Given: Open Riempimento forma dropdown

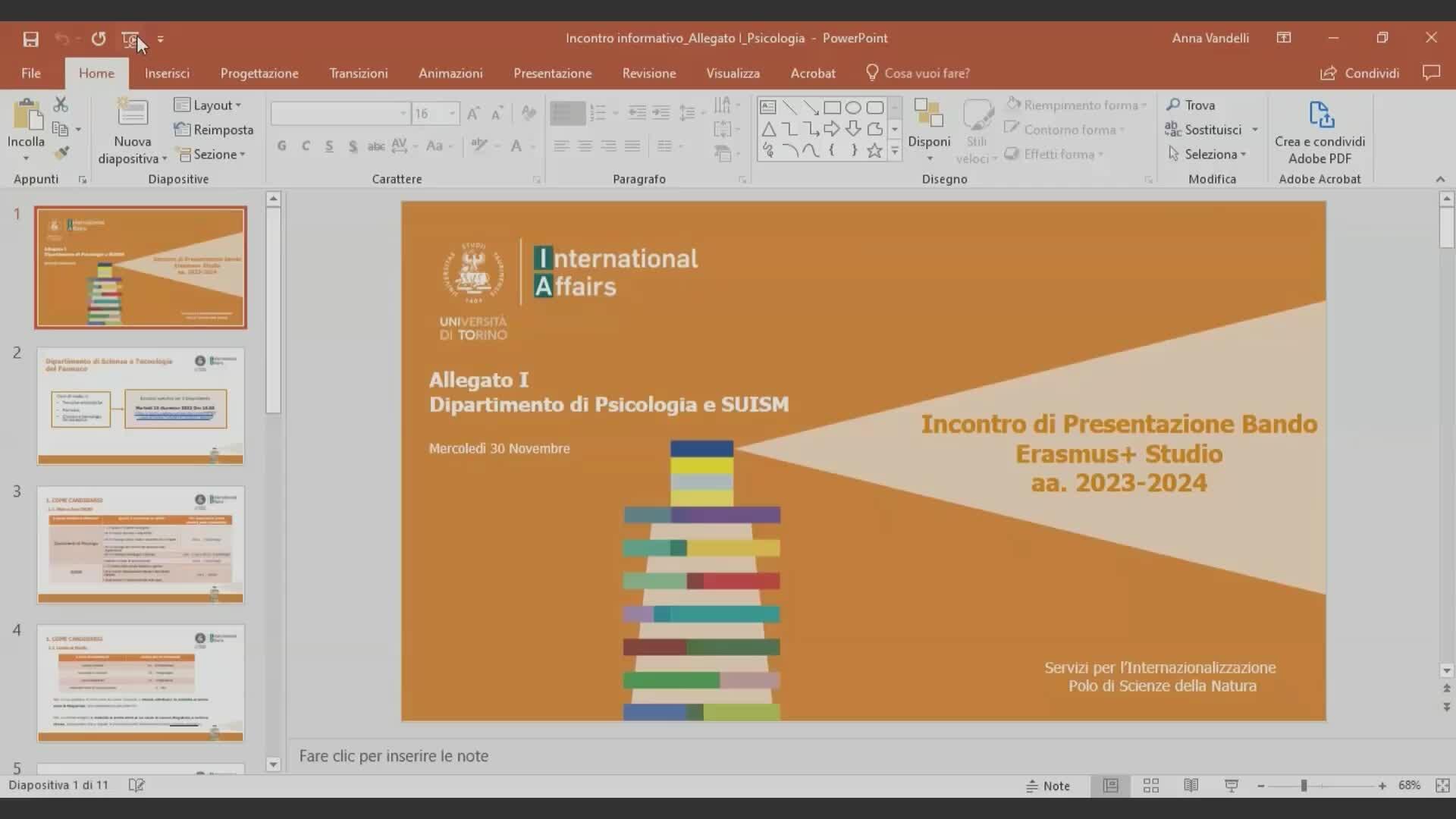Looking at the screenshot, I should click(x=1075, y=105).
